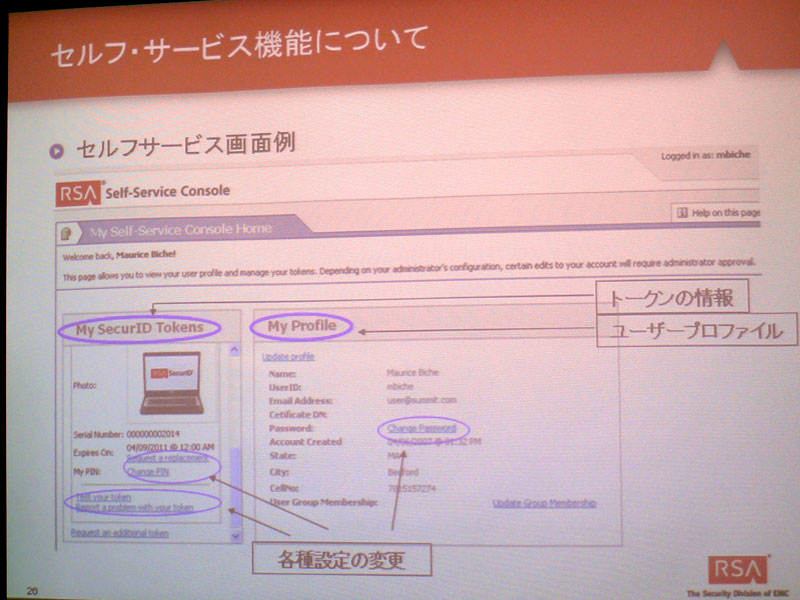Click the 'Account Created' label

(x=306, y=442)
